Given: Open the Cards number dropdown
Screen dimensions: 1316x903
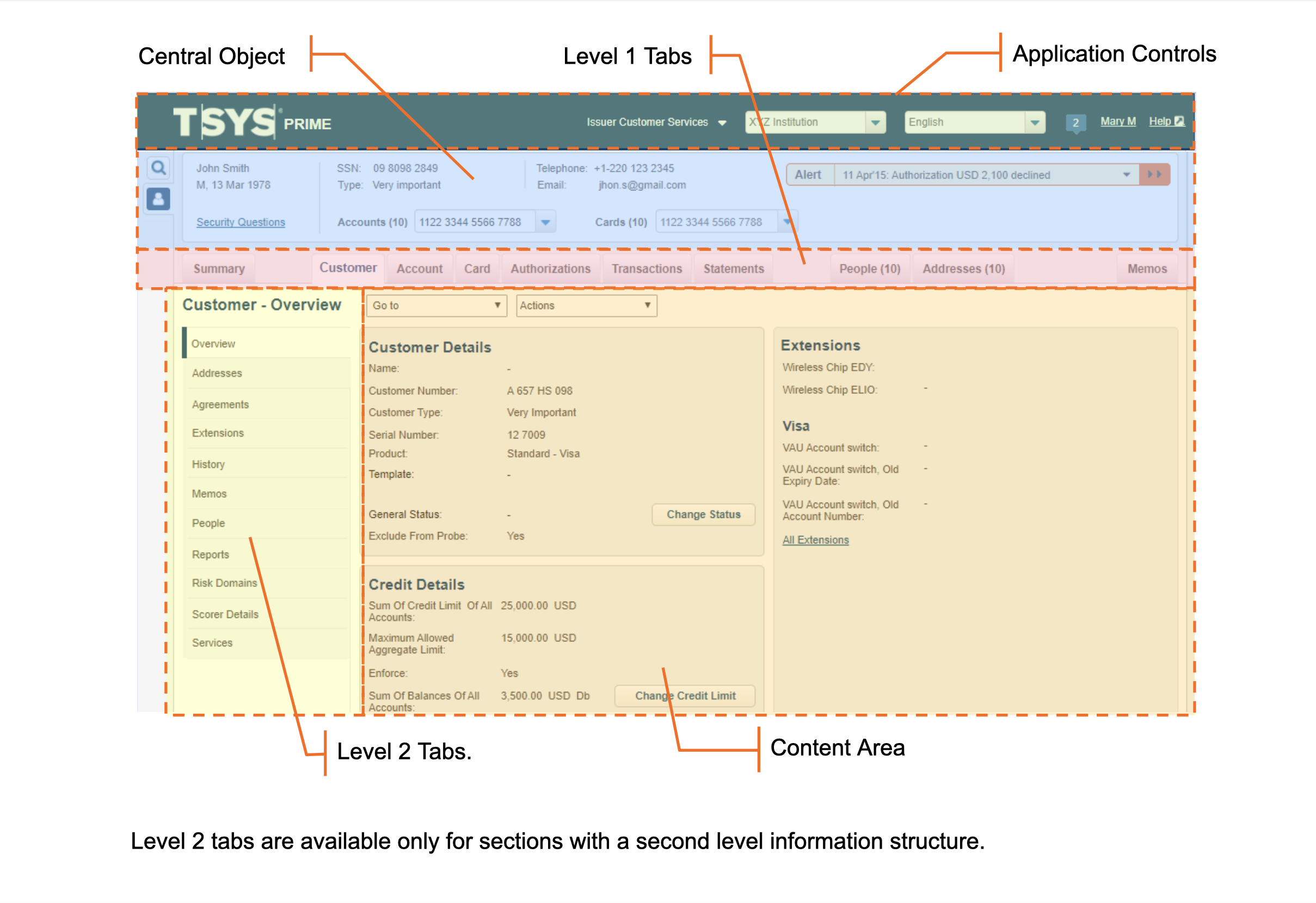Looking at the screenshot, I should [727, 222].
